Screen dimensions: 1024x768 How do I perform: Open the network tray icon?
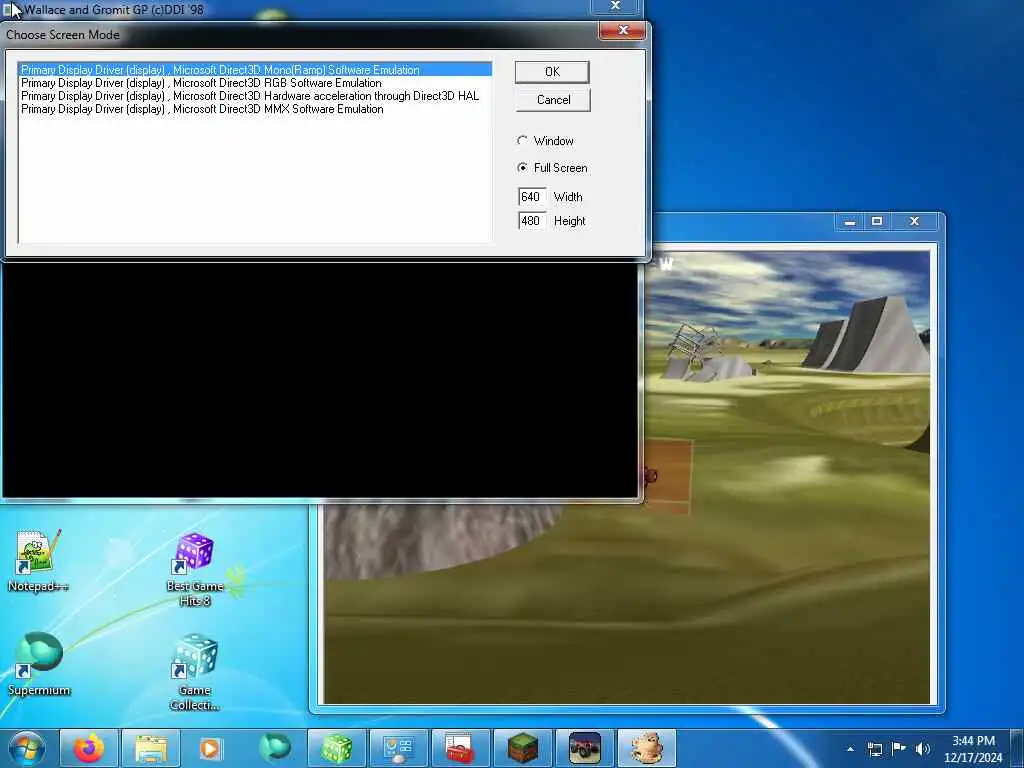(x=874, y=749)
